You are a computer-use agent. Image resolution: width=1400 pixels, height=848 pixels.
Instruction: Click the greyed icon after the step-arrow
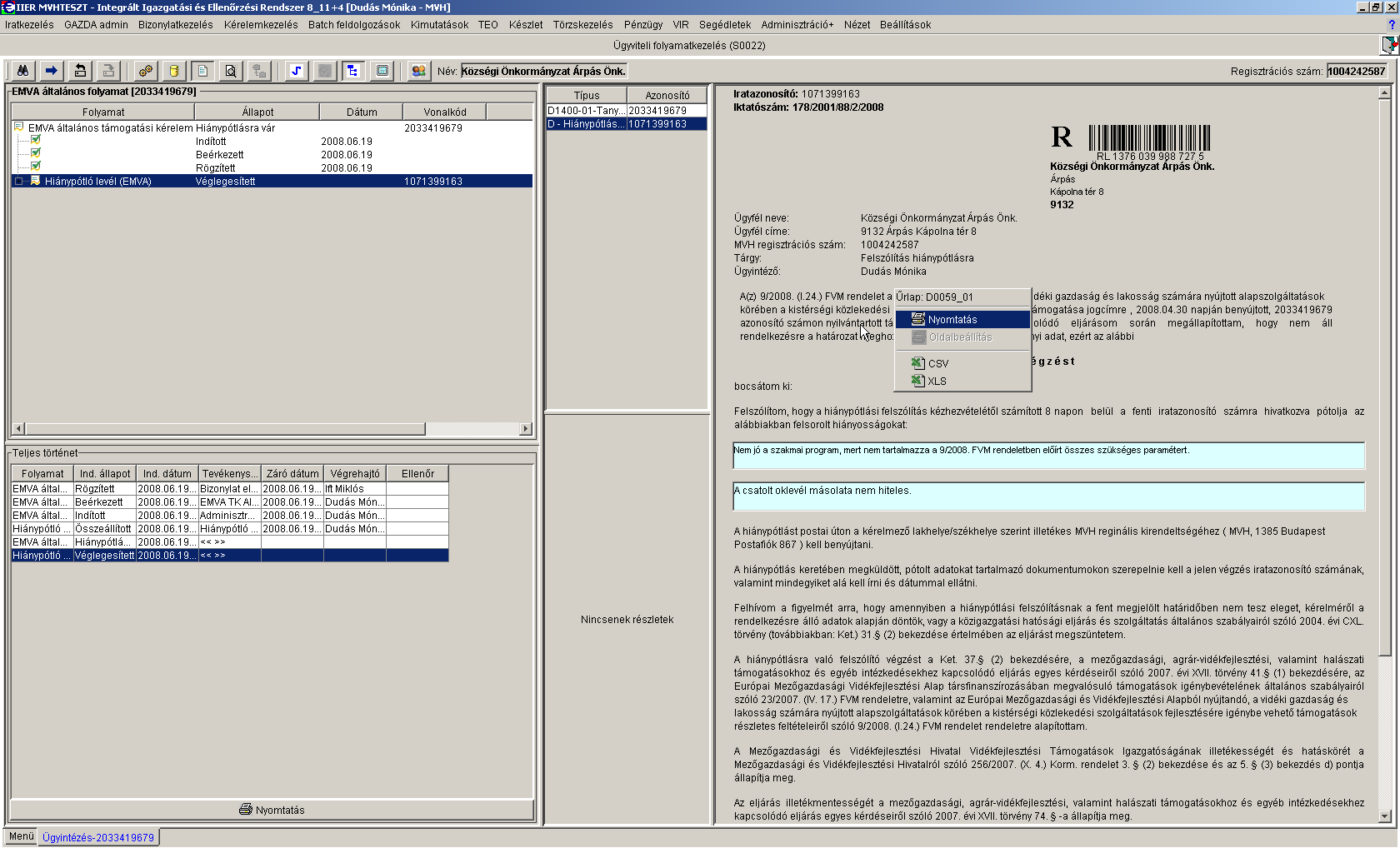click(325, 71)
